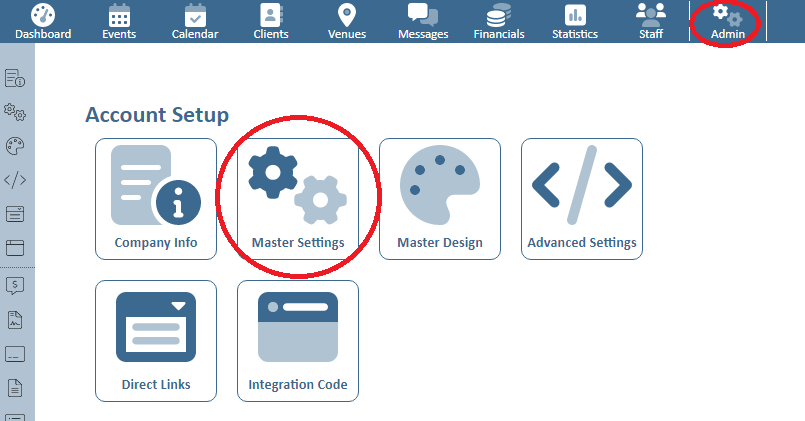
Task: Open the Calendar page
Action: [x=194, y=21]
